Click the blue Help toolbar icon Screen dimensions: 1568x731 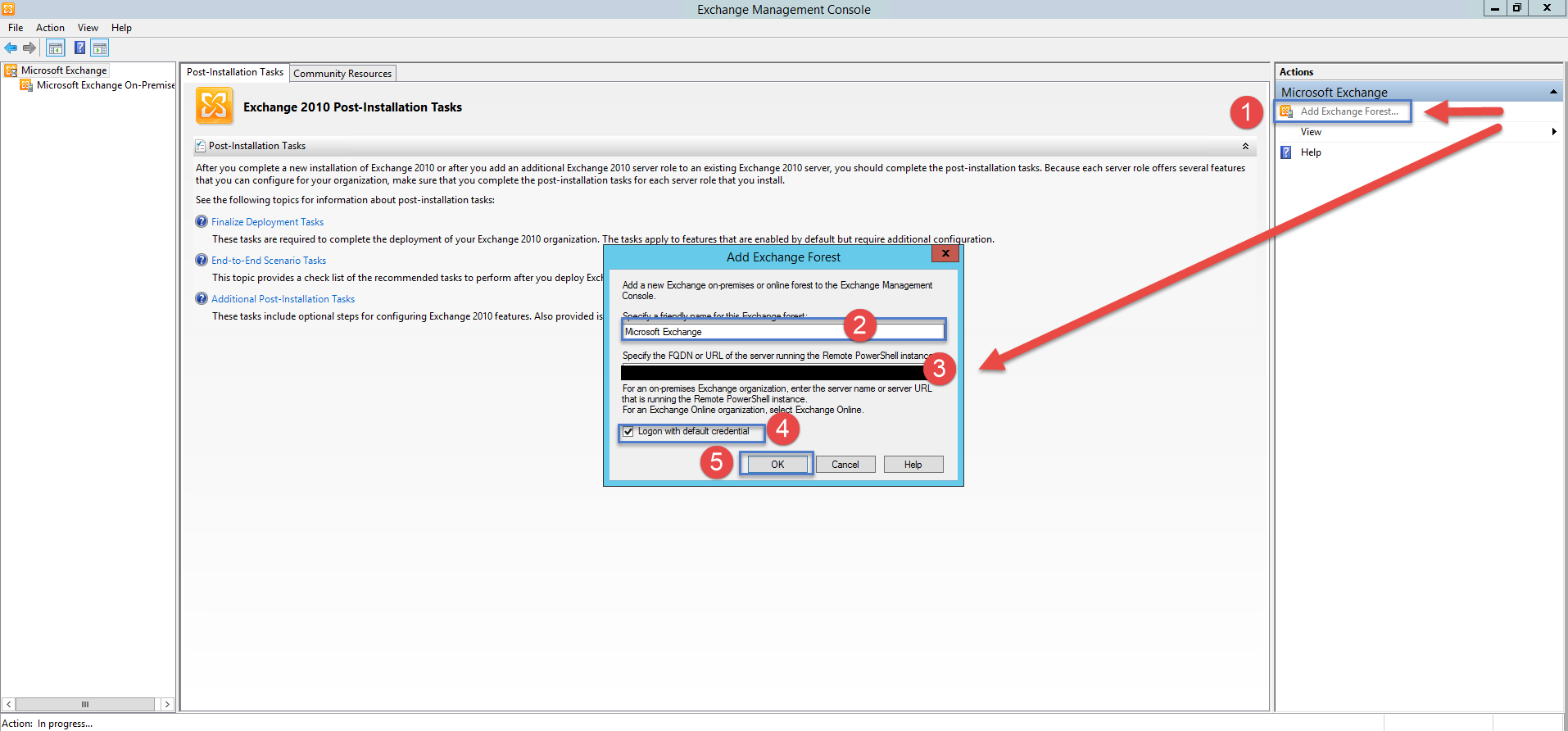coord(79,48)
